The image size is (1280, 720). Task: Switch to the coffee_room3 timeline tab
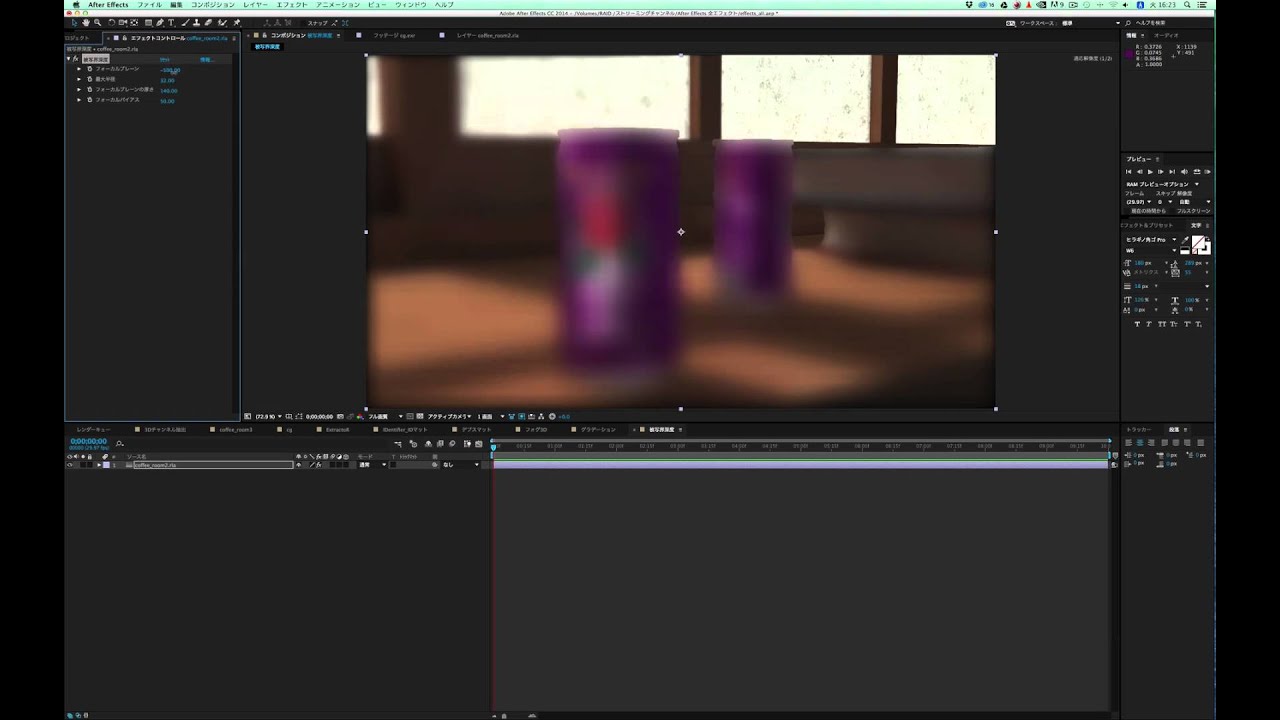236,429
